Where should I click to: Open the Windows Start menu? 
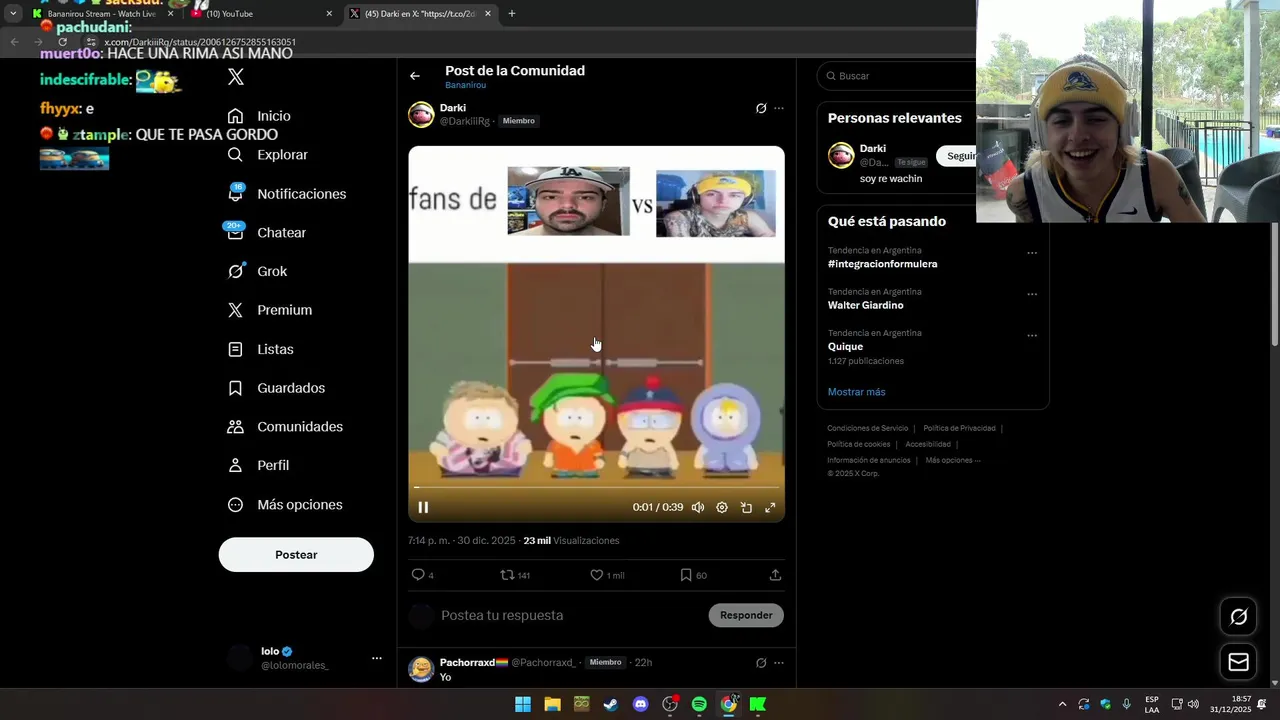(523, 704)
